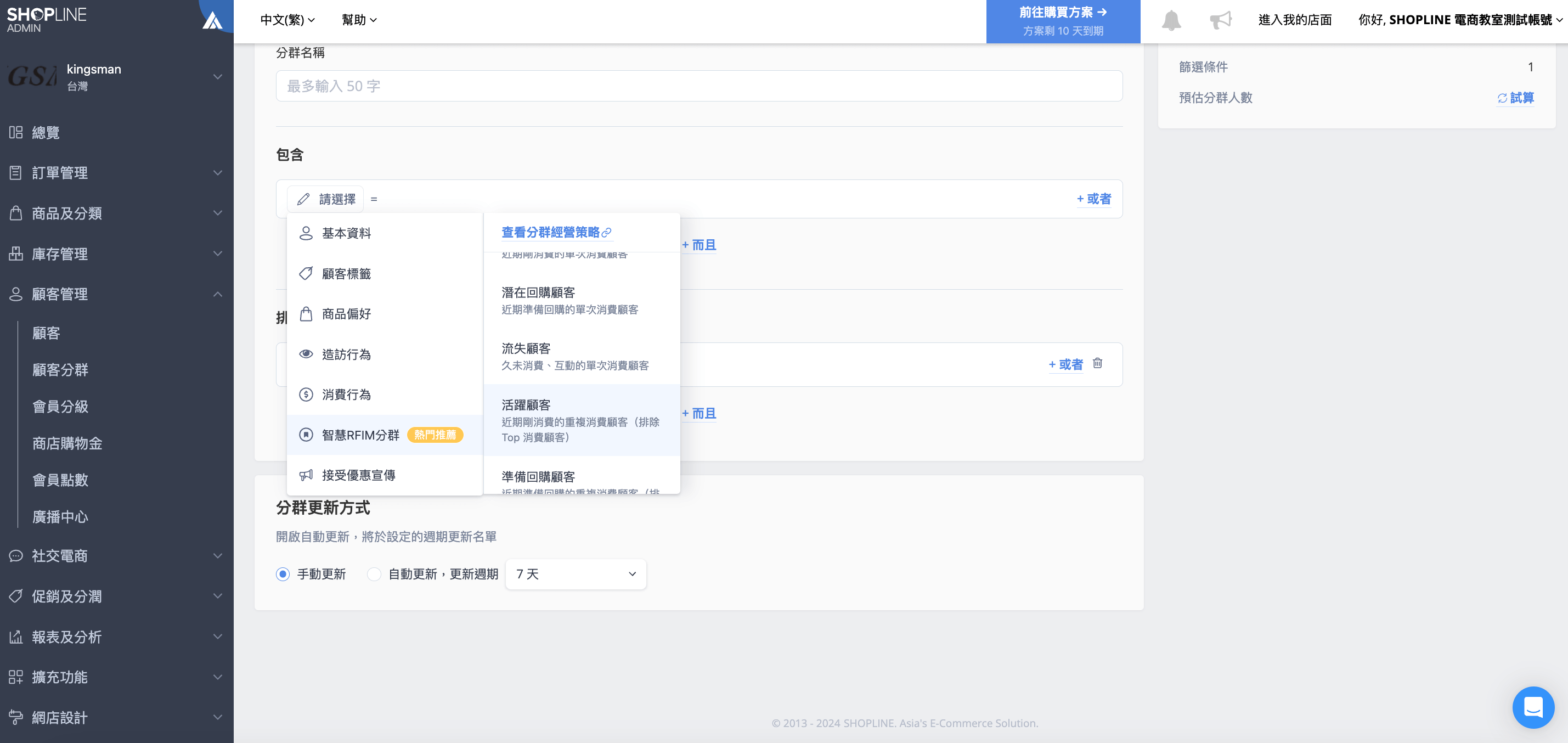Open the 幫助 help dropdown
The image size is (1568, 743).
359,20
